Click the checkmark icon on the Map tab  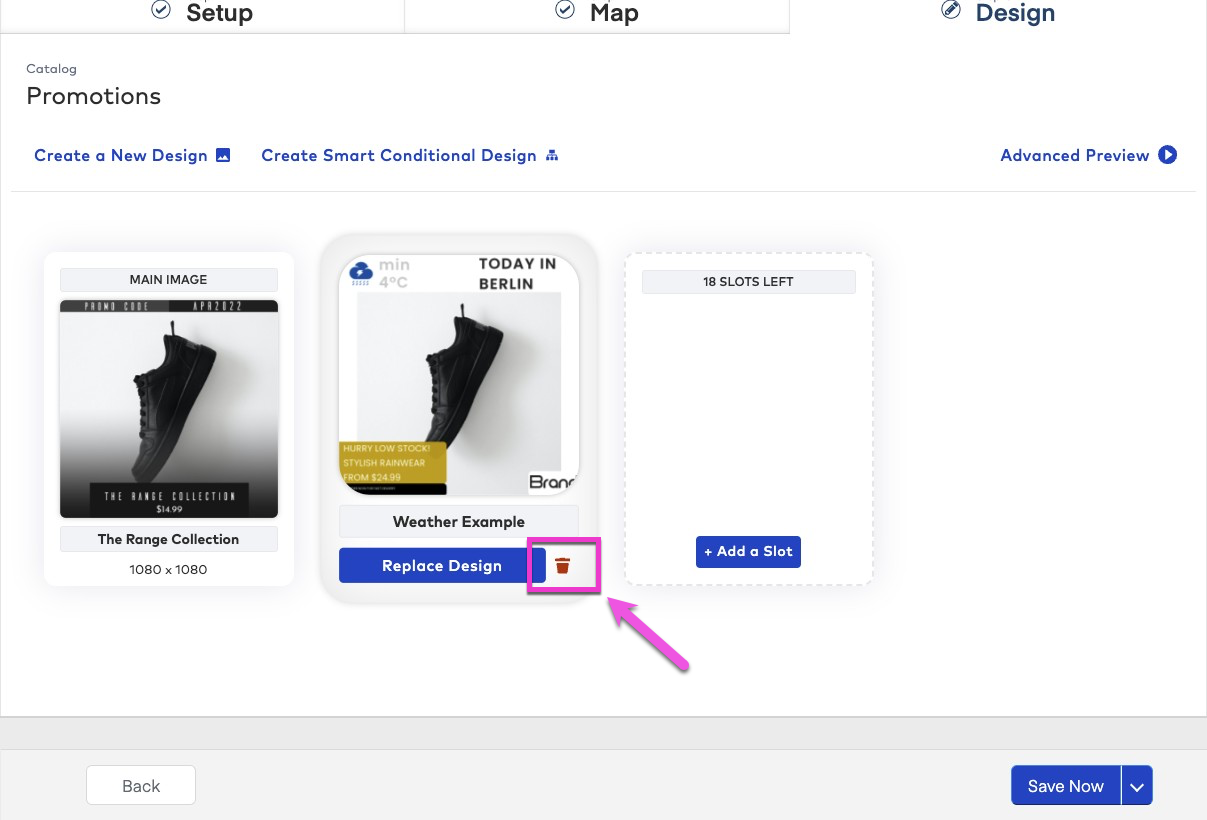click(x=565, y=8)
